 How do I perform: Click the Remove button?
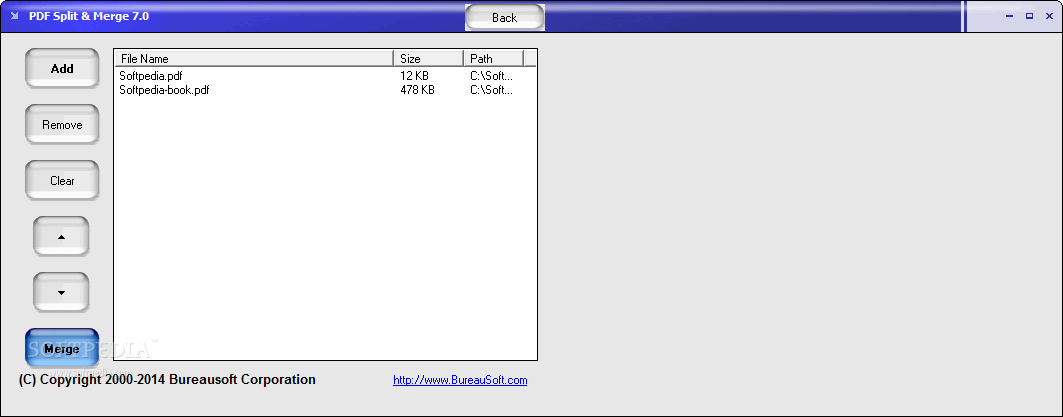coord(62,125)
